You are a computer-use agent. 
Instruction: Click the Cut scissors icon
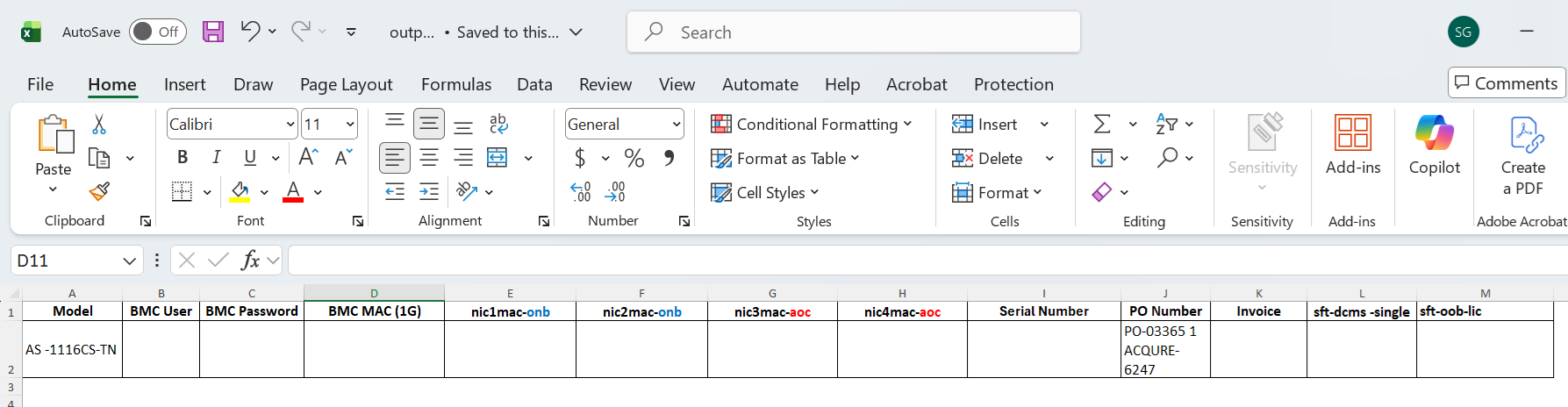(x=99, y=125)
